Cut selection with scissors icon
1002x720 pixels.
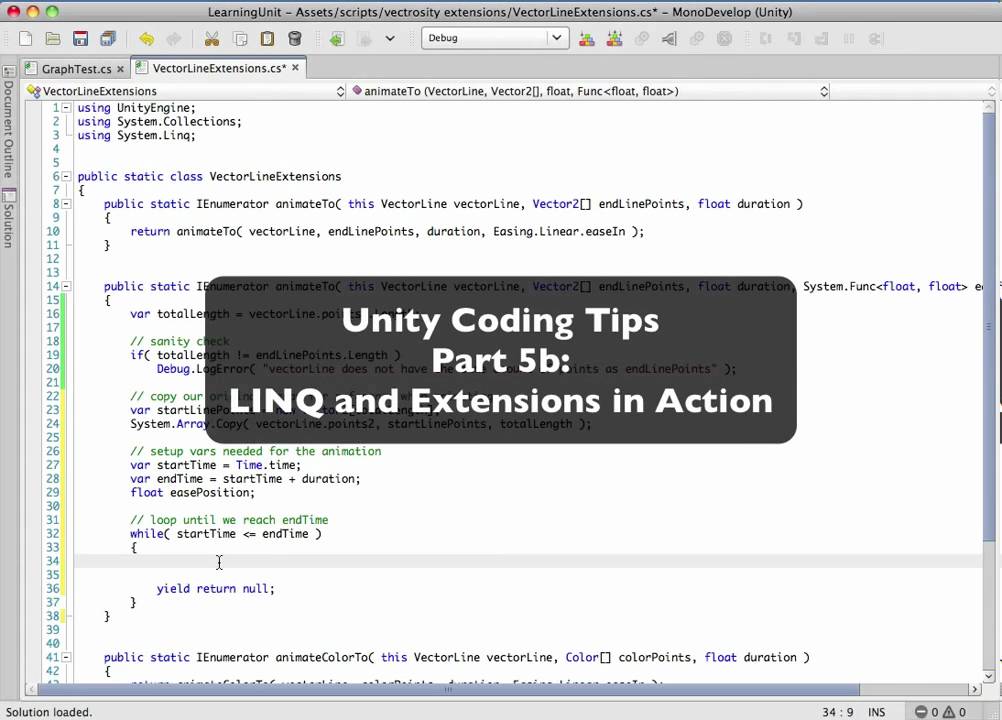point(212,39)
